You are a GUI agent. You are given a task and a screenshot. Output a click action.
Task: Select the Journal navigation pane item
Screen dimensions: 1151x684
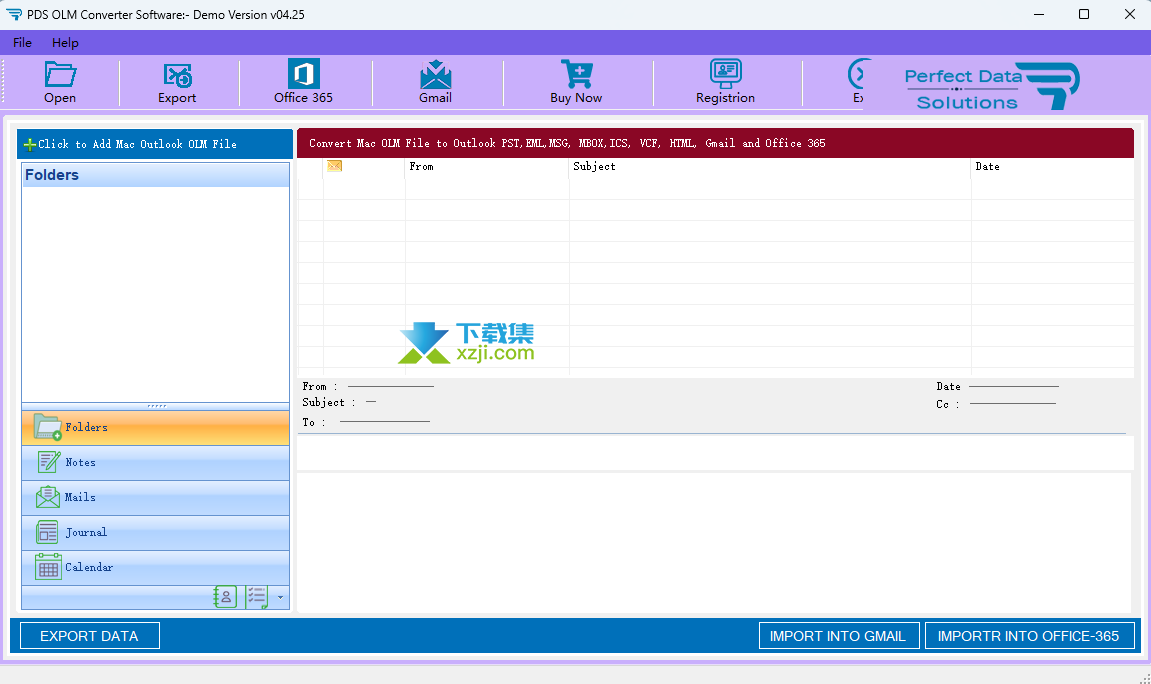(x=156, y=532)
